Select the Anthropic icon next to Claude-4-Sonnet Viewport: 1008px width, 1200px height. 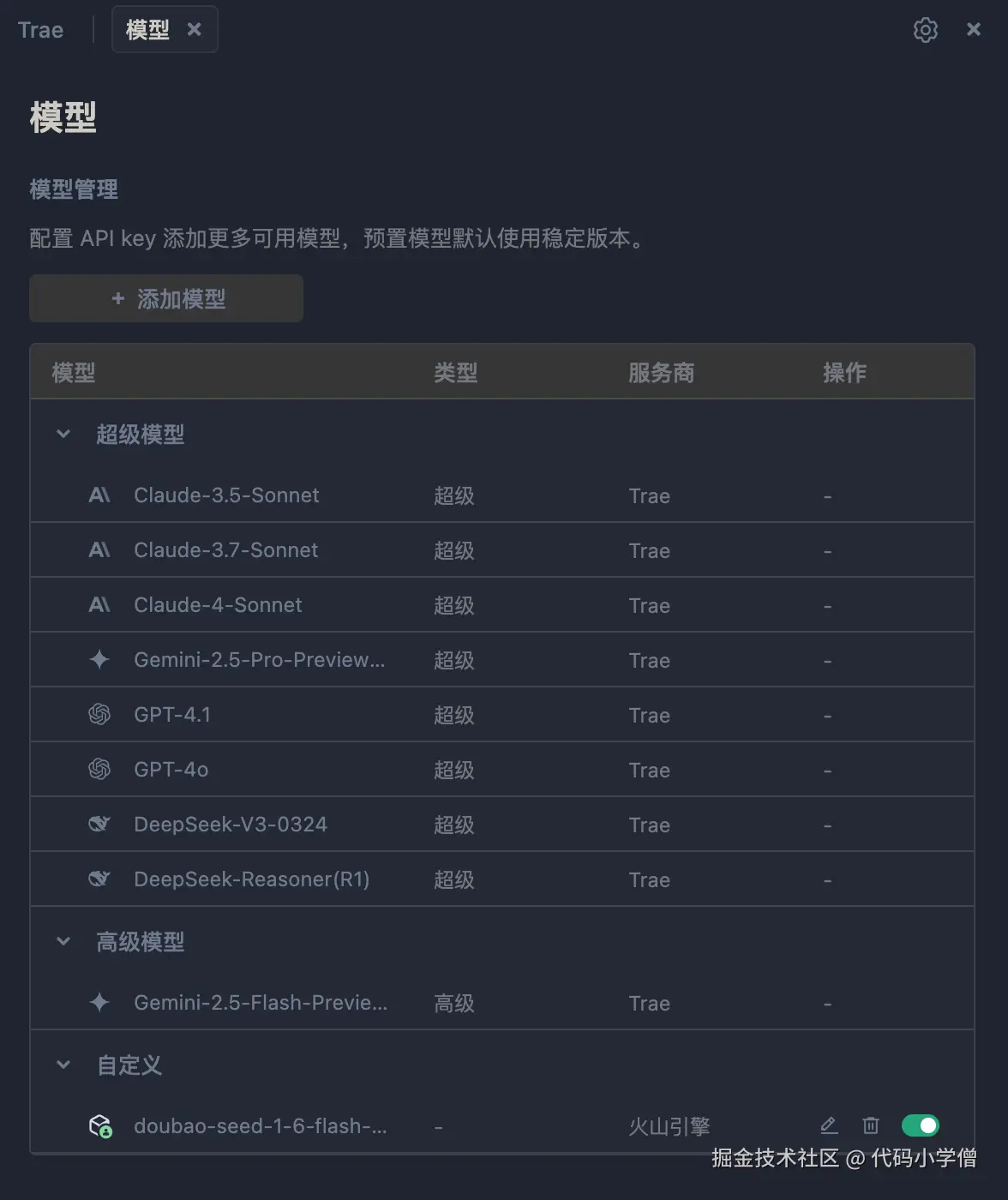pyautogui.click(x=99, y=605)
